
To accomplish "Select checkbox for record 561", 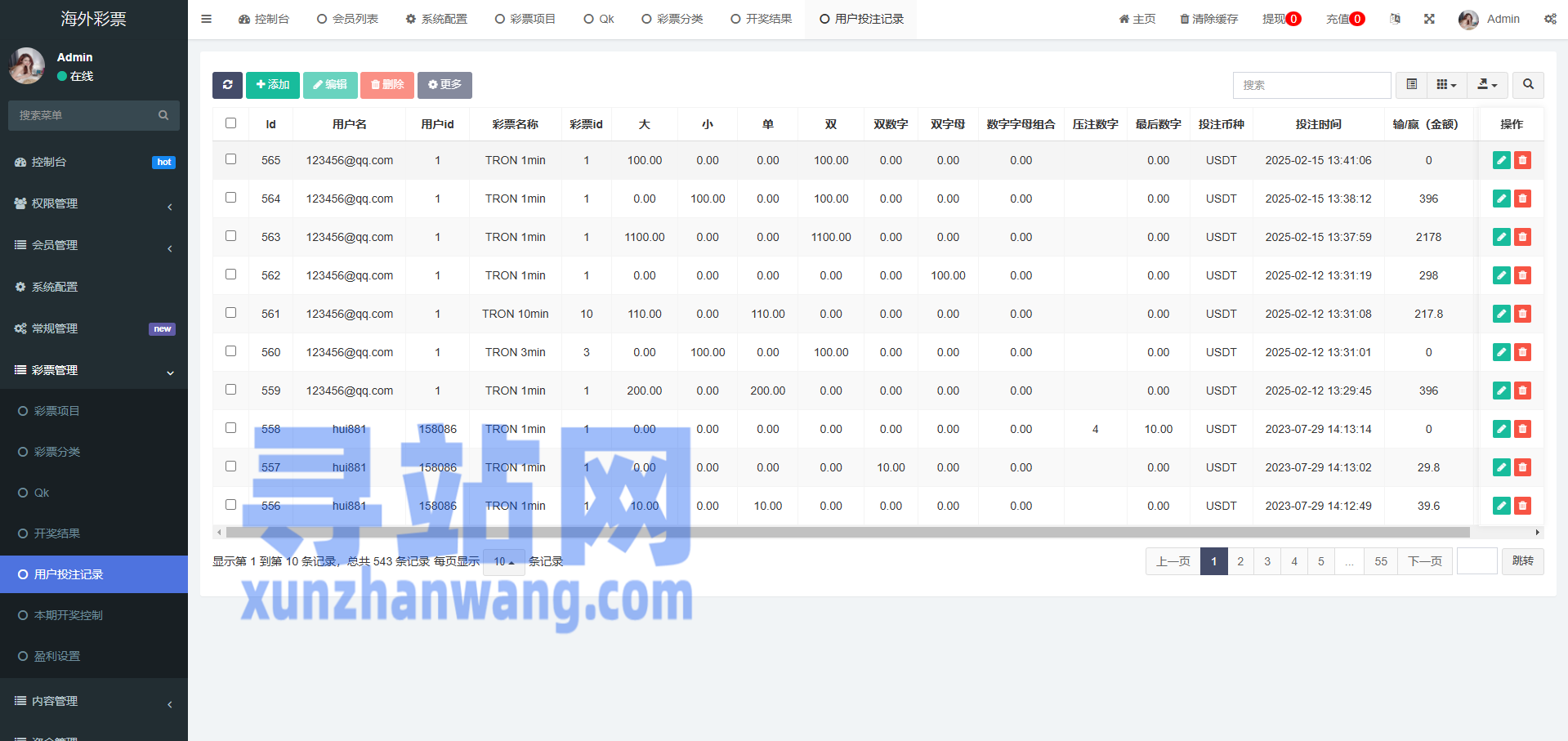I will [230, 313].
